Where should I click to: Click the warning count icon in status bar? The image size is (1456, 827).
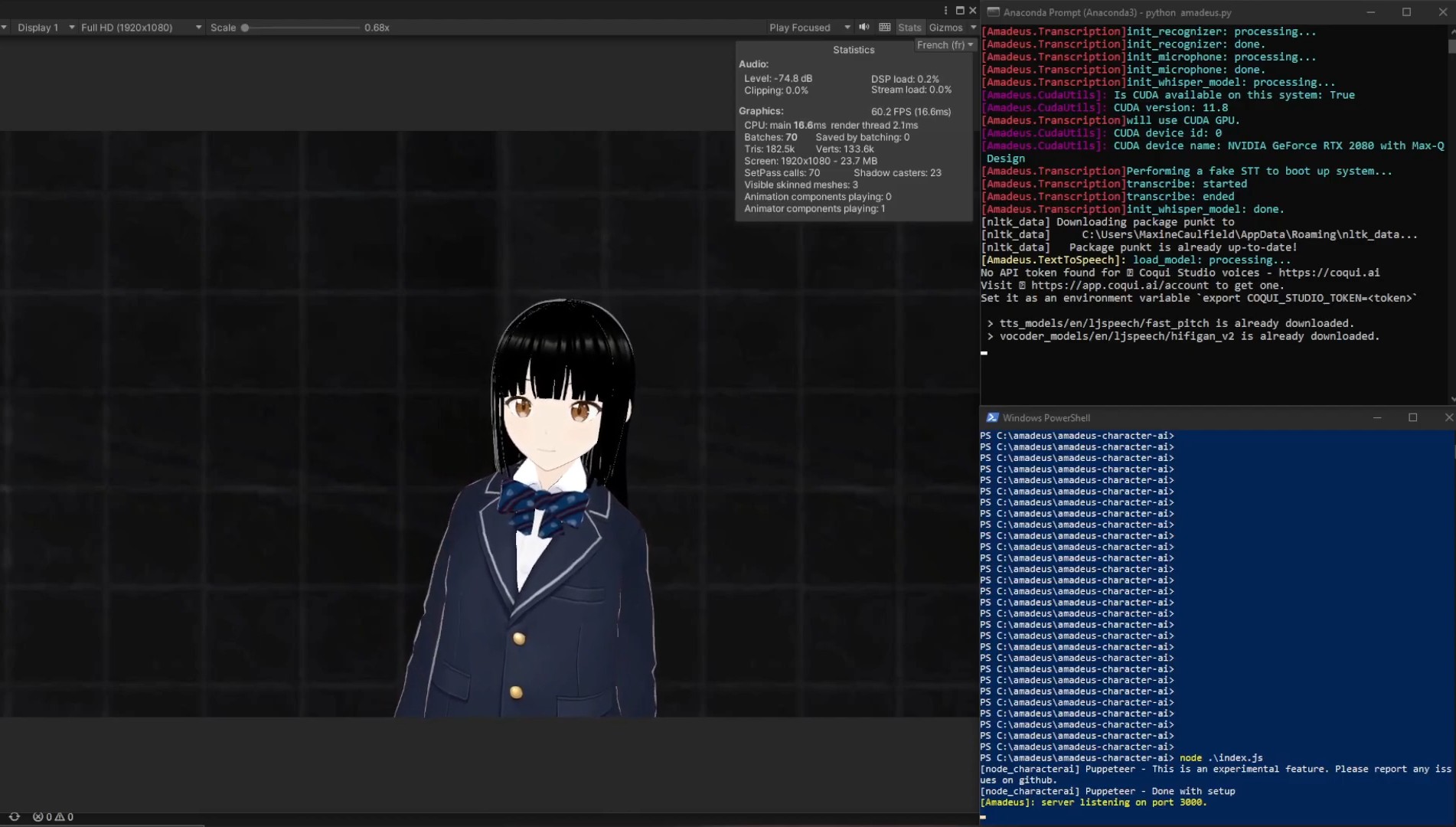[x=59, y=816]
